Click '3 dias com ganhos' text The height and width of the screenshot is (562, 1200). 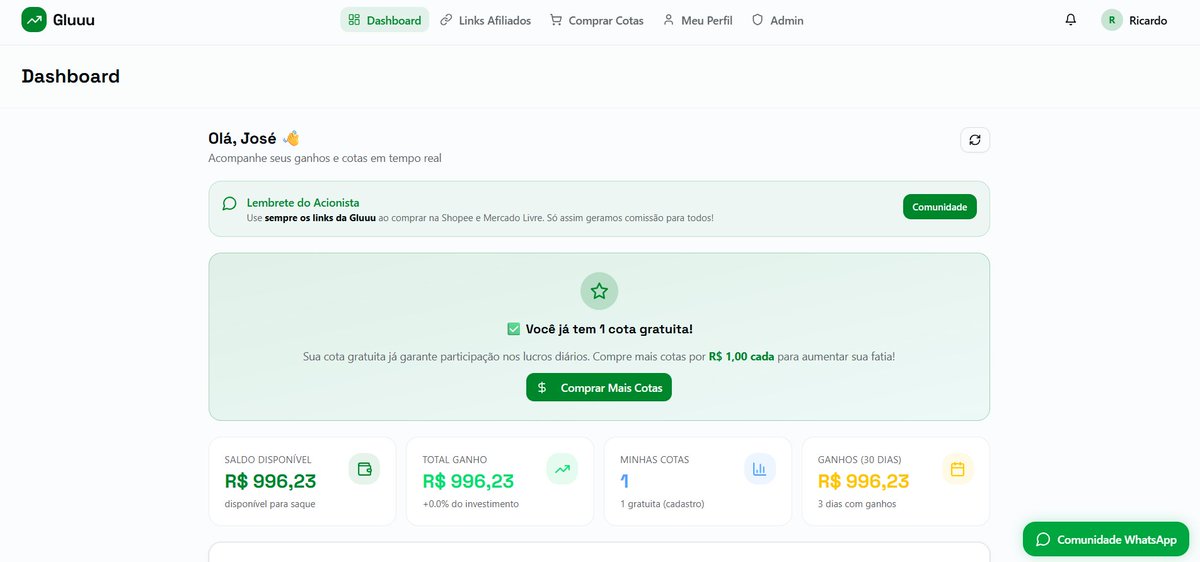(857, 504)
